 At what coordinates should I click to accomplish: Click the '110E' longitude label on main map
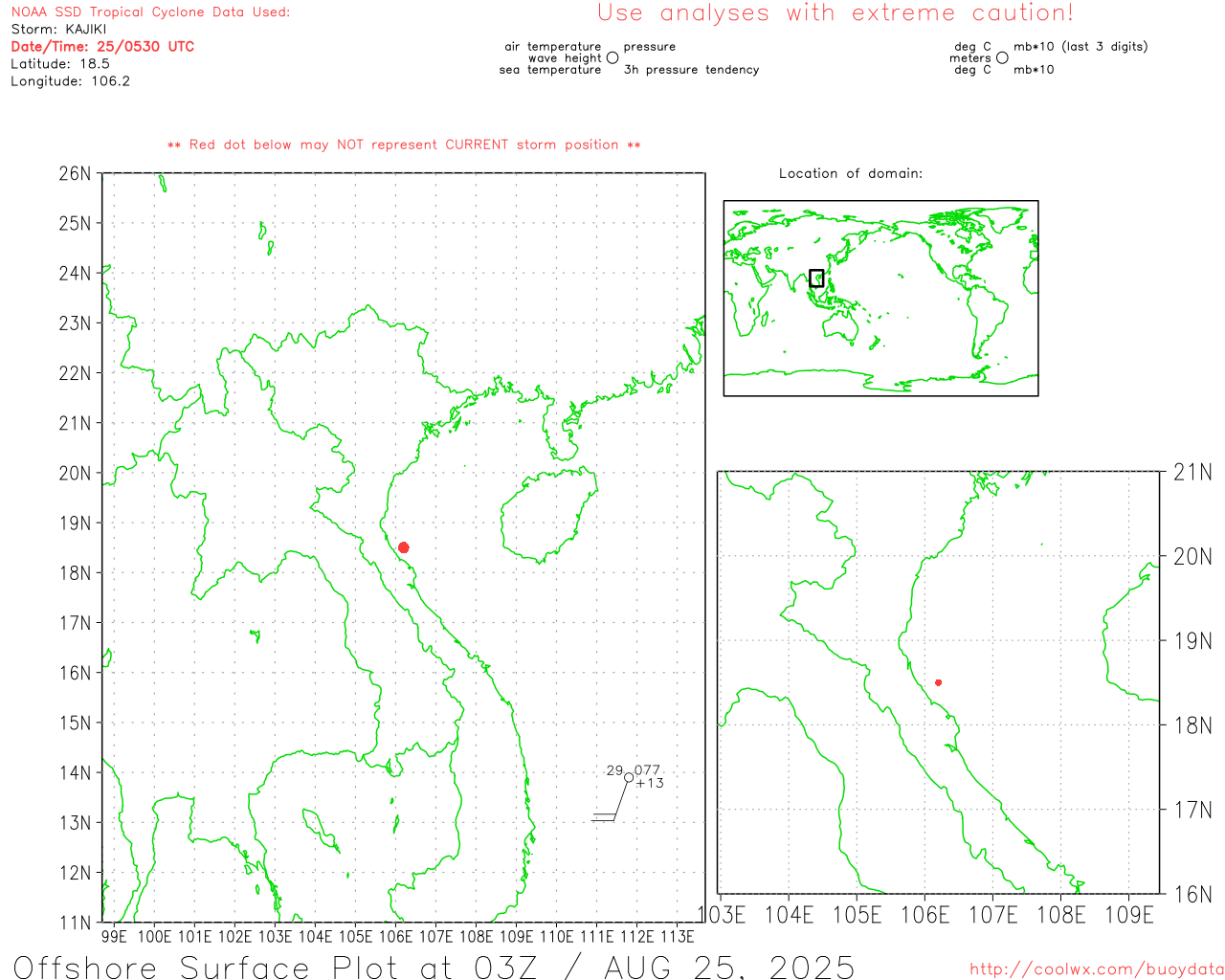tap(557, 936)
